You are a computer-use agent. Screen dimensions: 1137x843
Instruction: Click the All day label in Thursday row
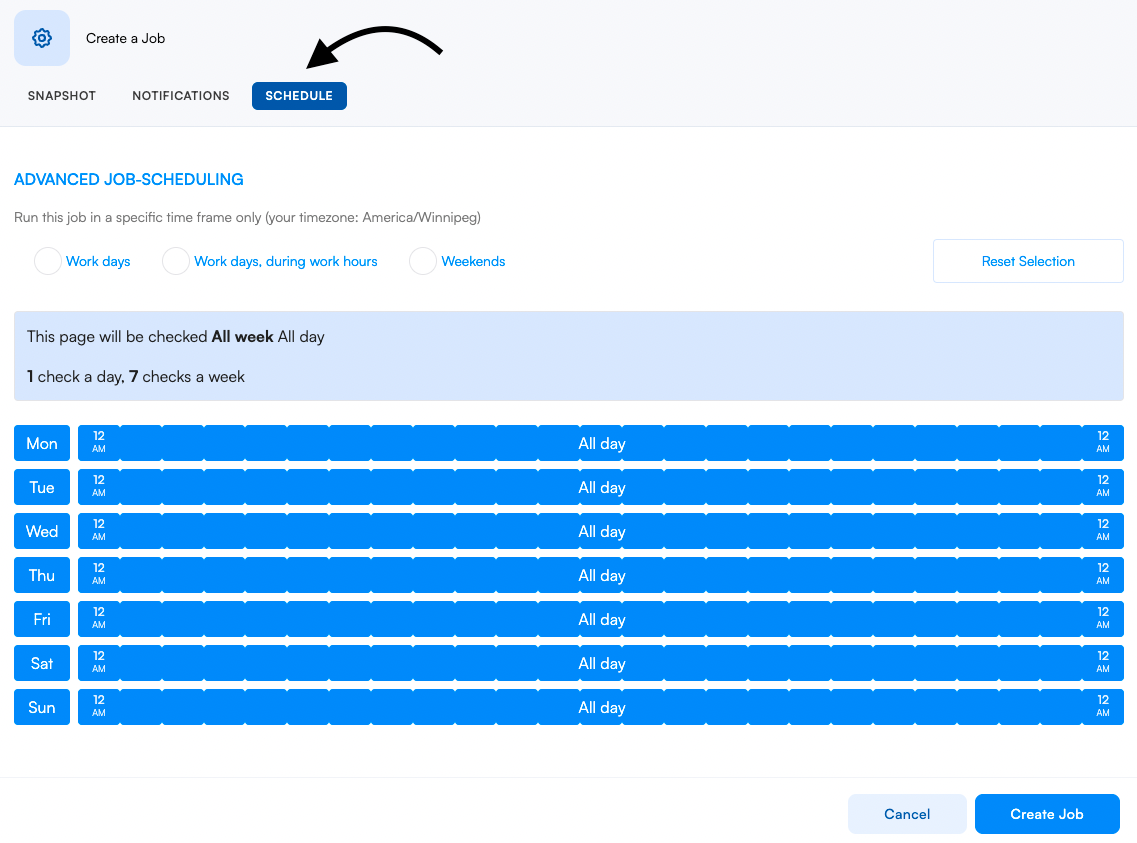point(601,576)
